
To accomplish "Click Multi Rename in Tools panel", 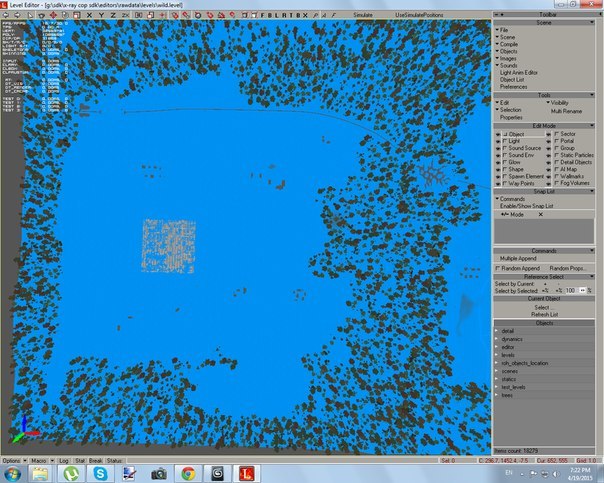I will [x=566, y=111].
